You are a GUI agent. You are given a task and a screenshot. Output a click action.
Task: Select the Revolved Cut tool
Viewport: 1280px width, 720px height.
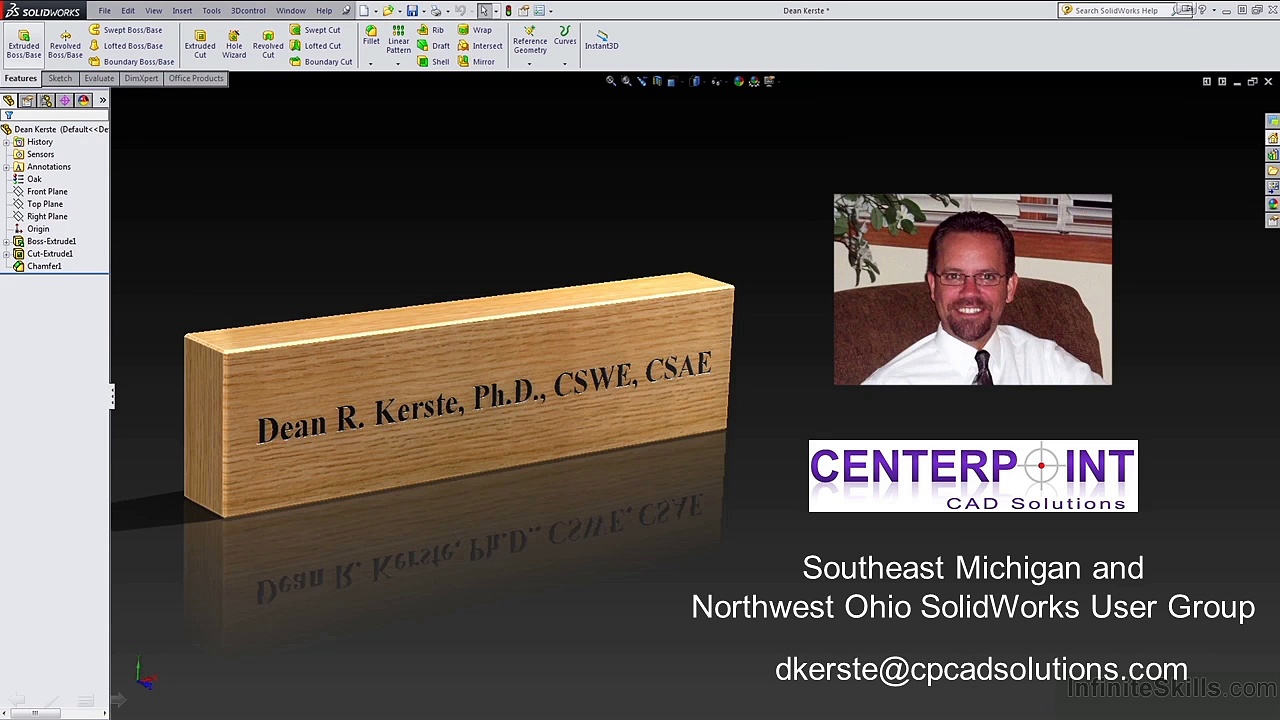tap(268, 44)
